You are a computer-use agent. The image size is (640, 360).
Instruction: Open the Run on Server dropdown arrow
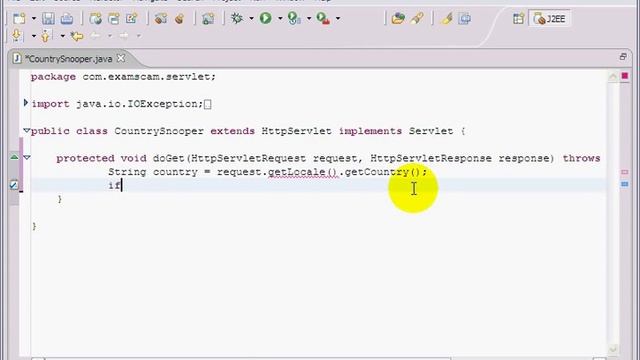pos(309,19)
